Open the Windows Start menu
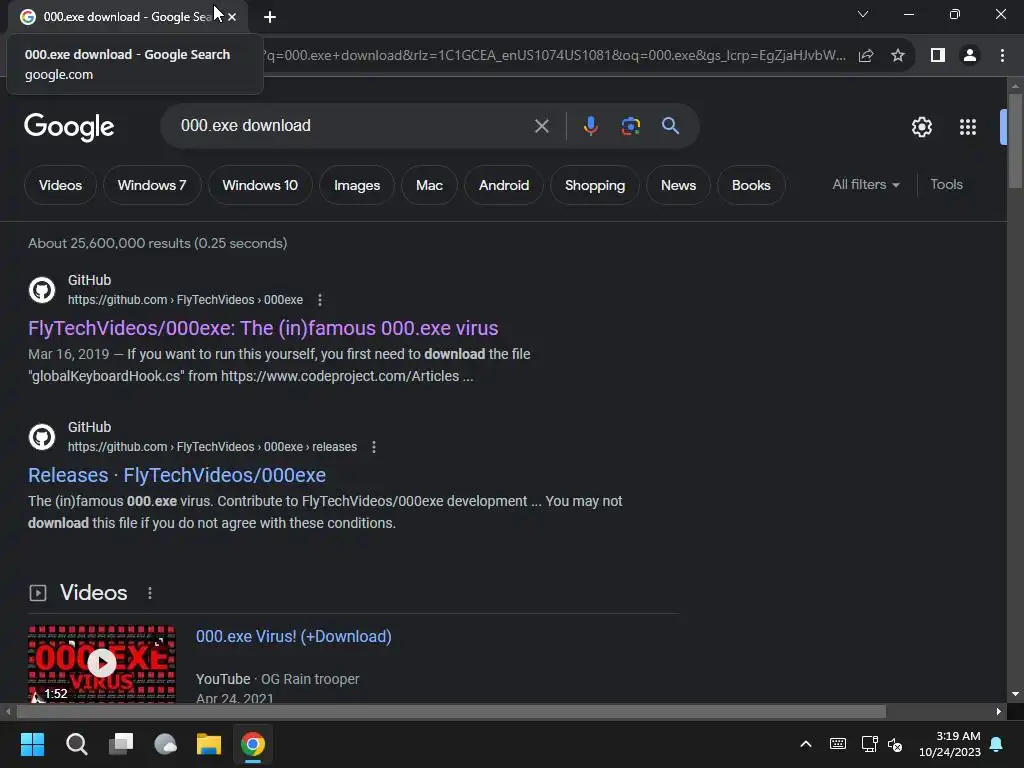 tap(32, 744)
